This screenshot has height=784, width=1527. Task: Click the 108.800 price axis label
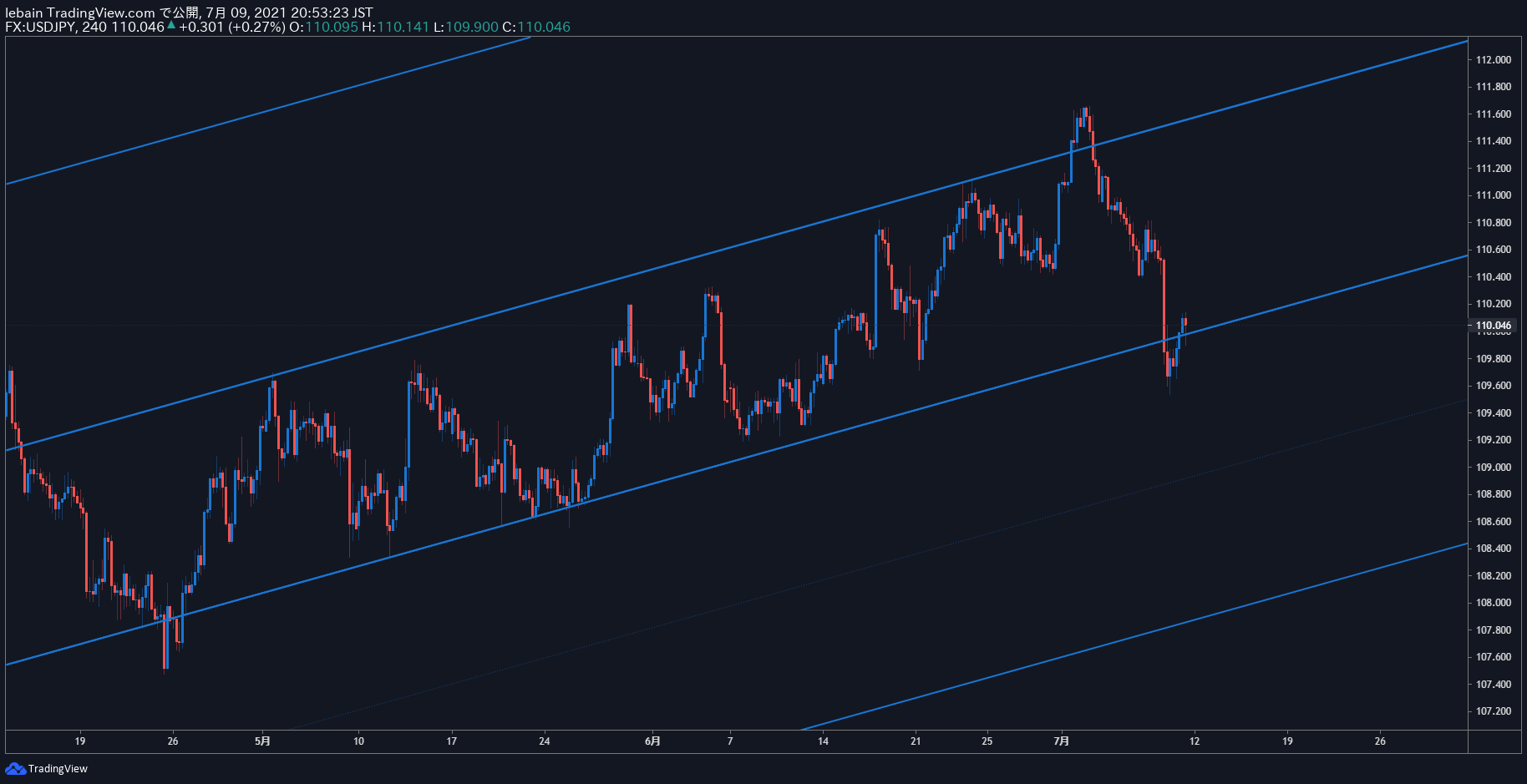click(1493, 494)
